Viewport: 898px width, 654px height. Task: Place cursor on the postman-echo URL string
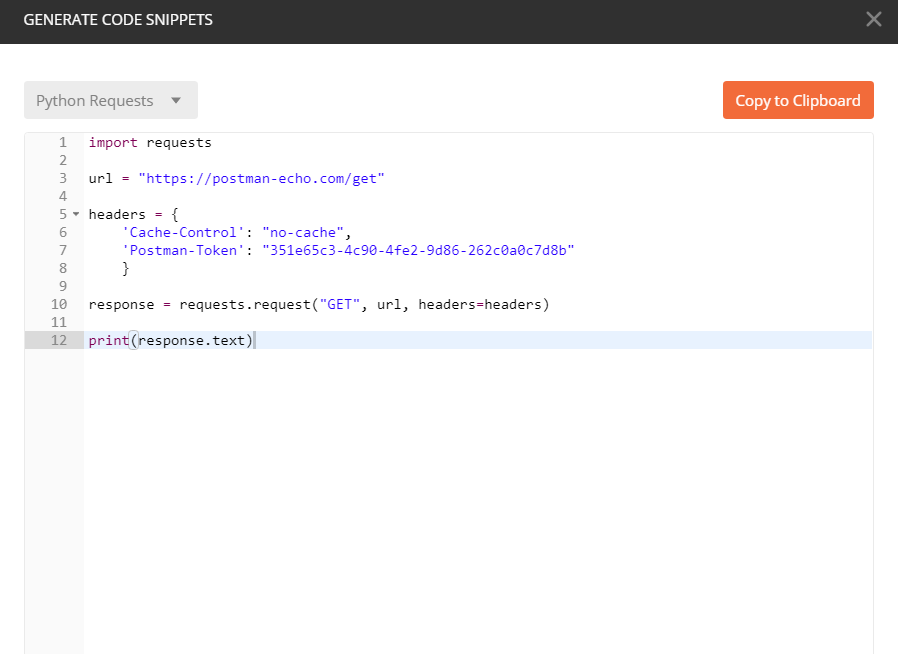[260, 178]
